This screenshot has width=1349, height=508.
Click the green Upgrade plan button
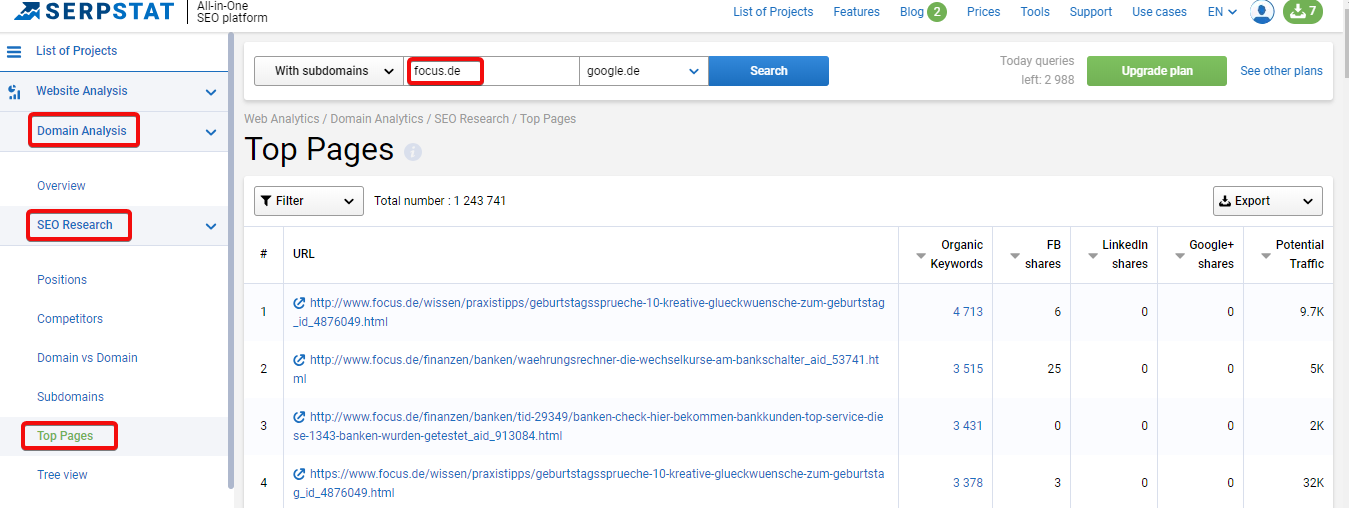1157,71
